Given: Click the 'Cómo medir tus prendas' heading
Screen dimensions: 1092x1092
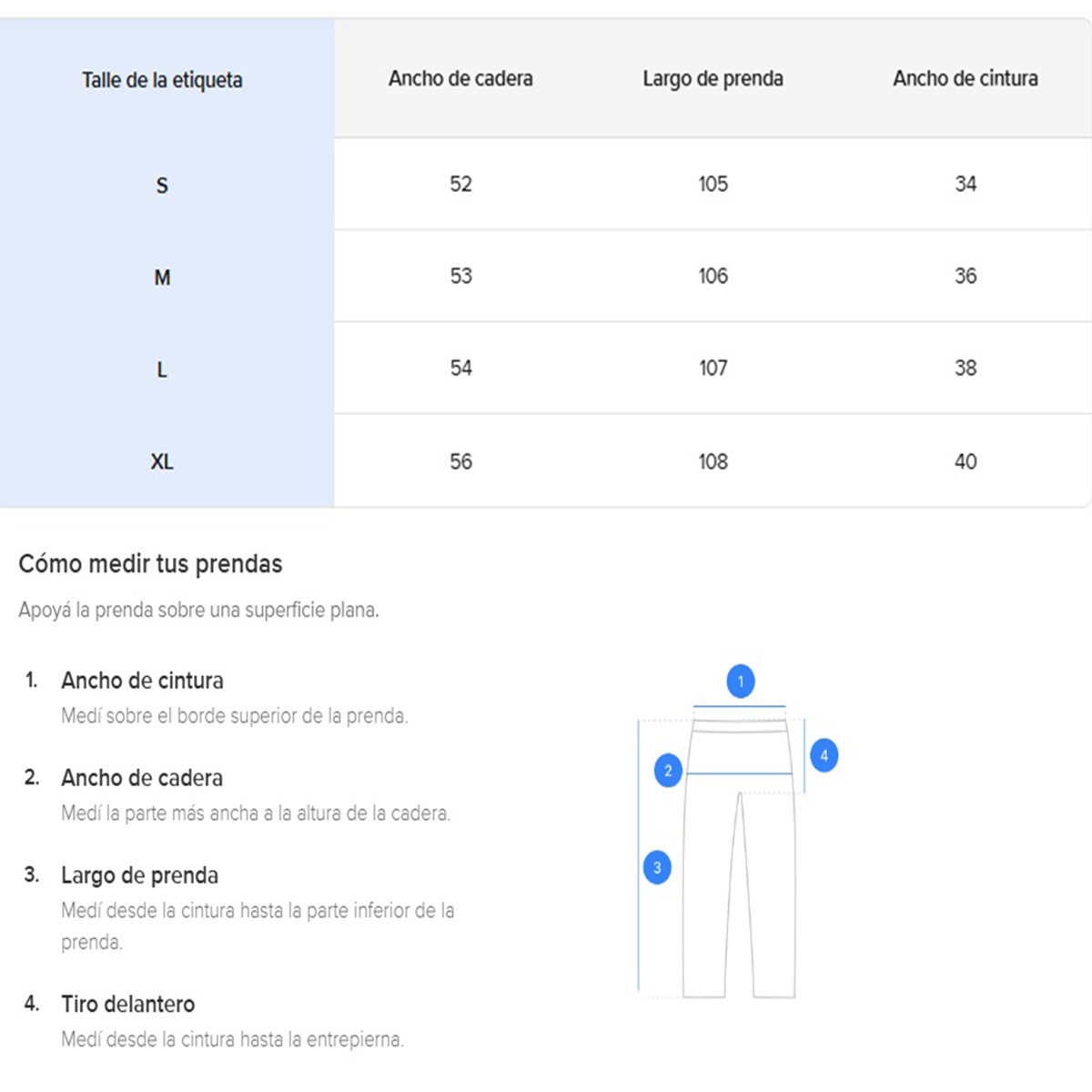Looking at the screenshot, I should (x=150, y=564).
